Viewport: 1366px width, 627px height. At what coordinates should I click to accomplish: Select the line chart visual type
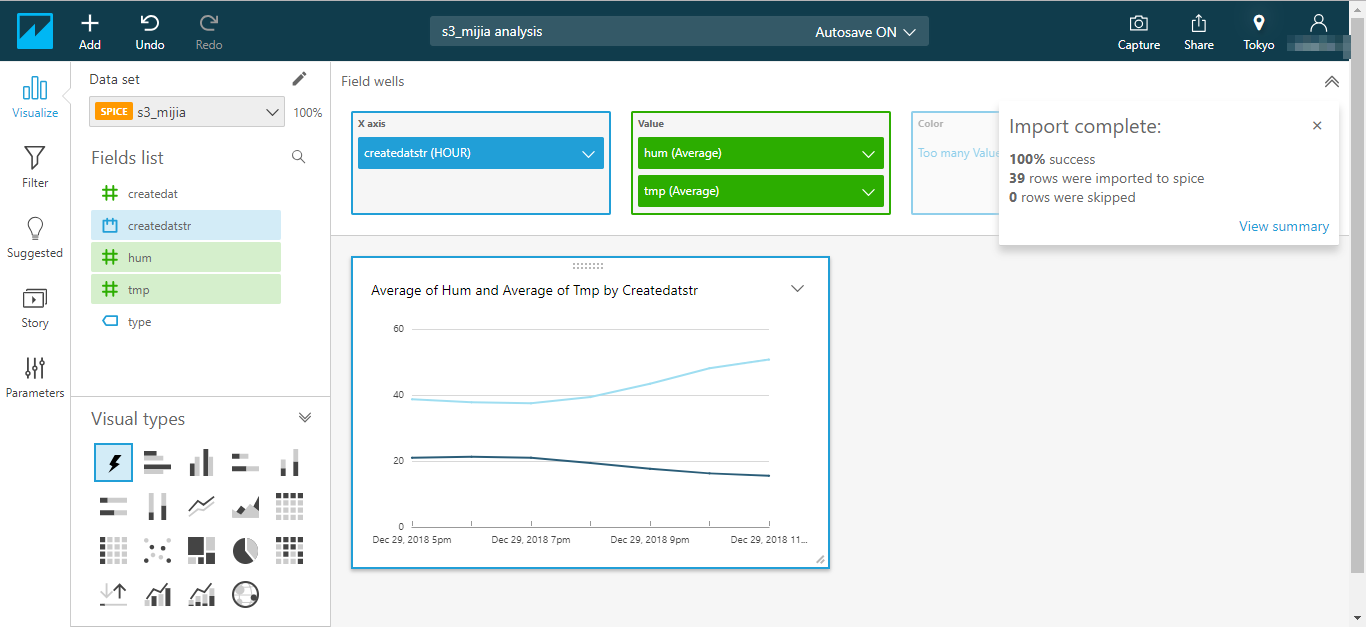click(201, 506)
